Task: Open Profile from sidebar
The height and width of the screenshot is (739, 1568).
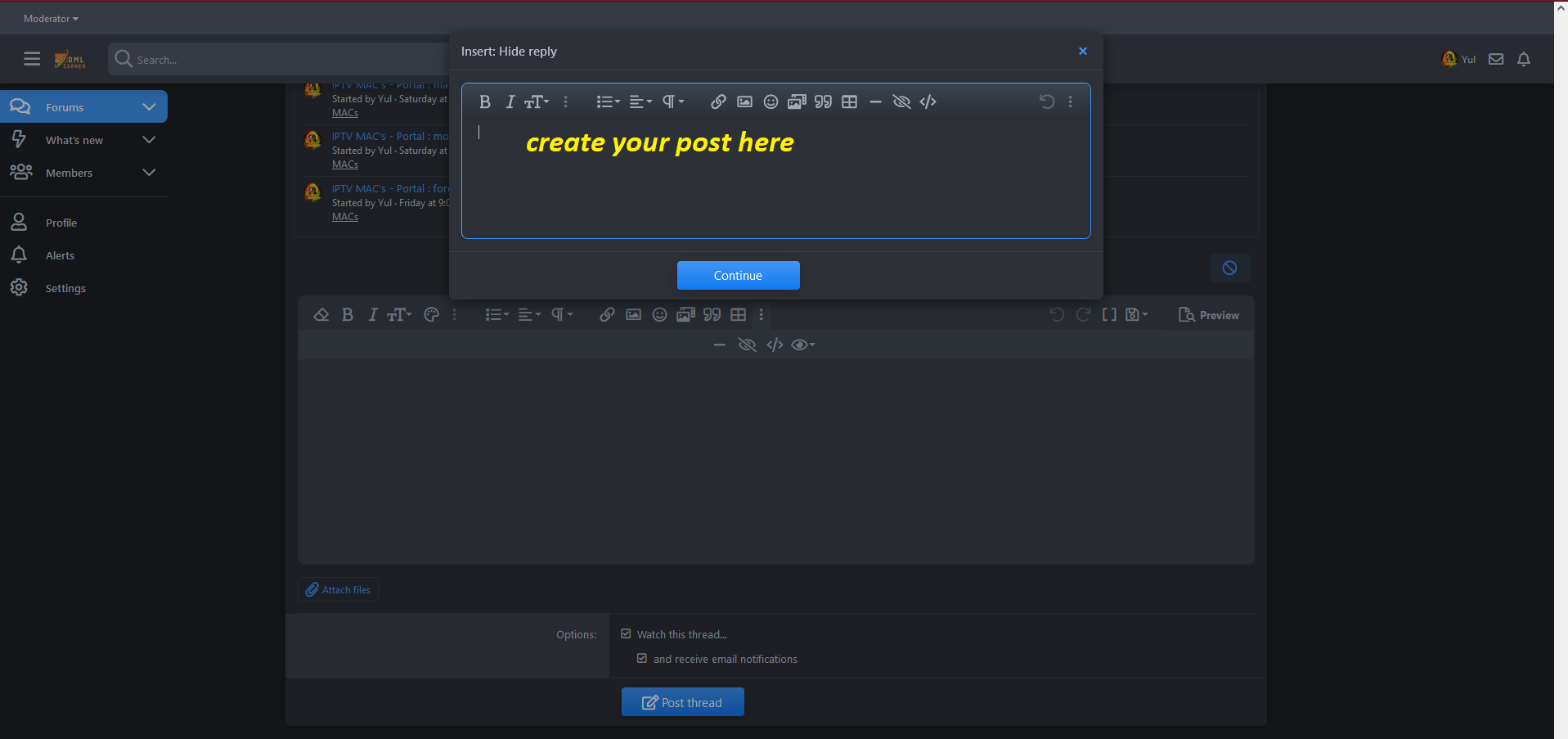Action: (61, 223)
